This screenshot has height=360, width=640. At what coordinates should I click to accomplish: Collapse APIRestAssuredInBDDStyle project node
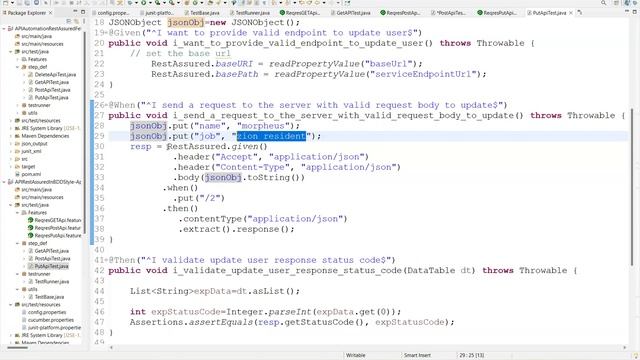coord(4,182)
